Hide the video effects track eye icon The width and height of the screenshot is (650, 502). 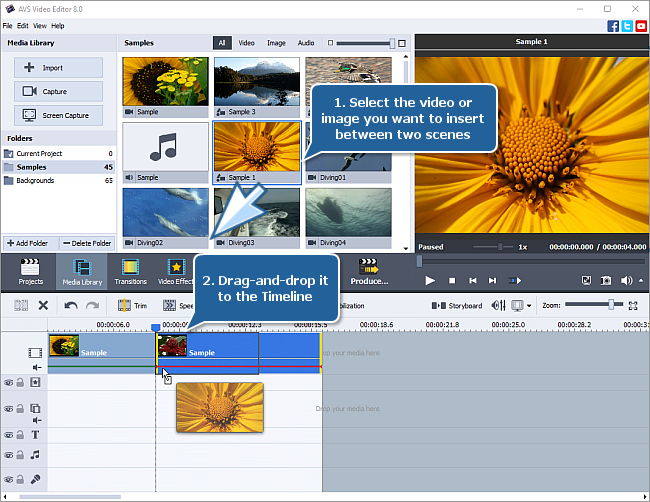(9, 382)
